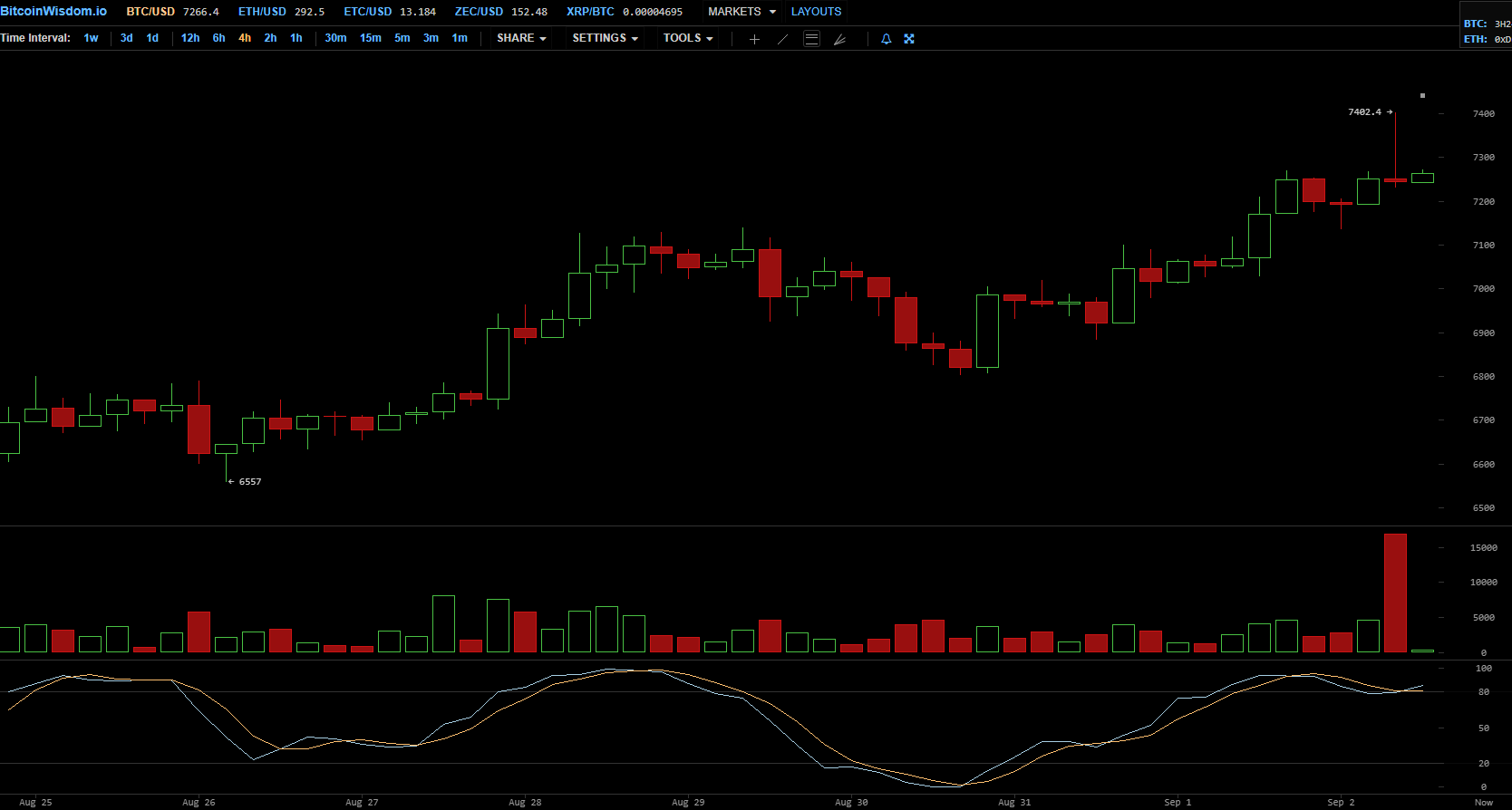Activate the Fibonacci retracement lines tool
This screenshot has width=1512, height=810.
812,39
